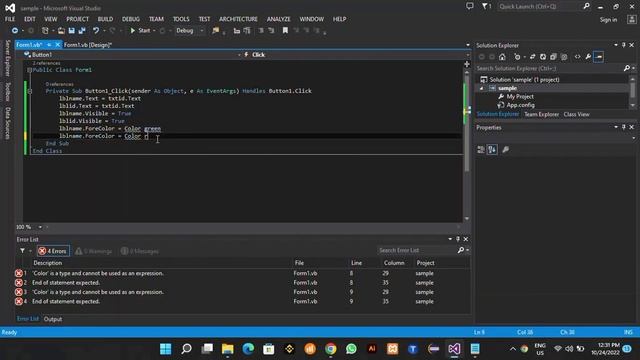The width and height of the screenshot is (640, 360).
Task: Click the Description column header
Action: 48,263
